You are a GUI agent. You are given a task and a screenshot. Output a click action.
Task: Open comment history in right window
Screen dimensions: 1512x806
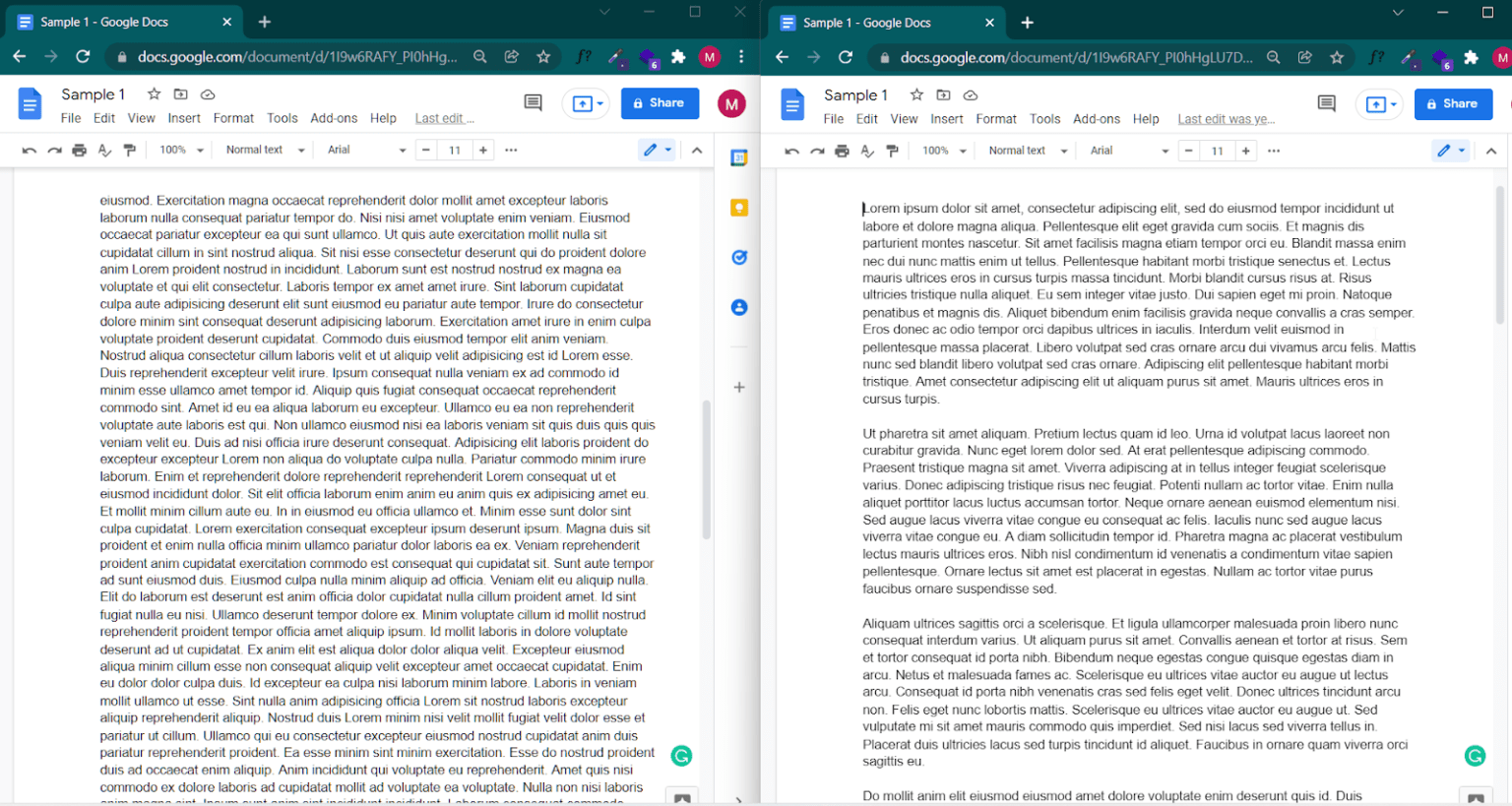pyautogui.click(x=1327, y=103)
